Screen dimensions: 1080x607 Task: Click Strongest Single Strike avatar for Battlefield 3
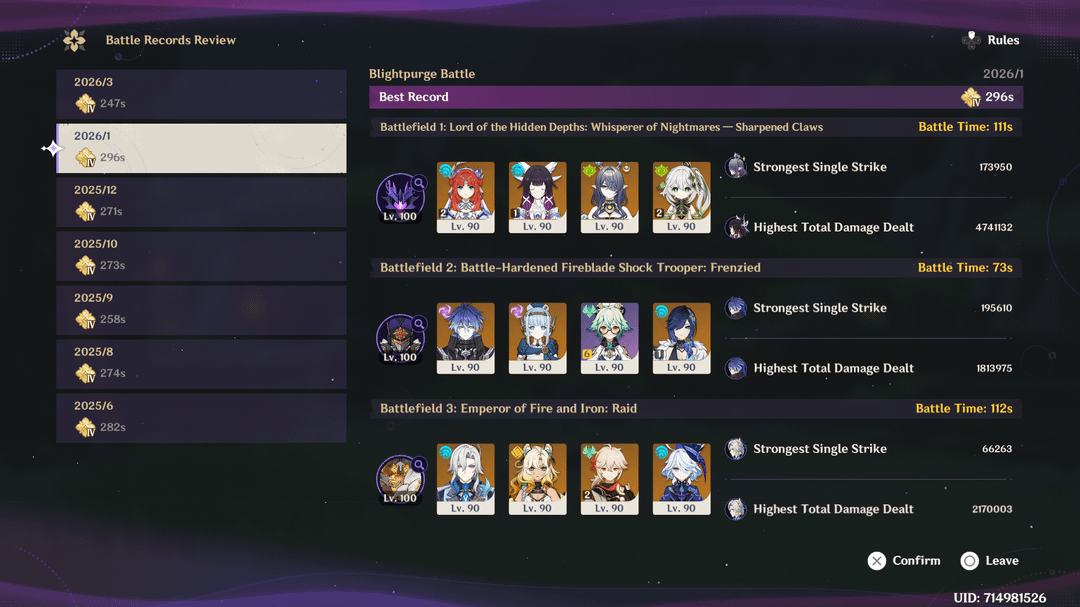click(736, 449)
